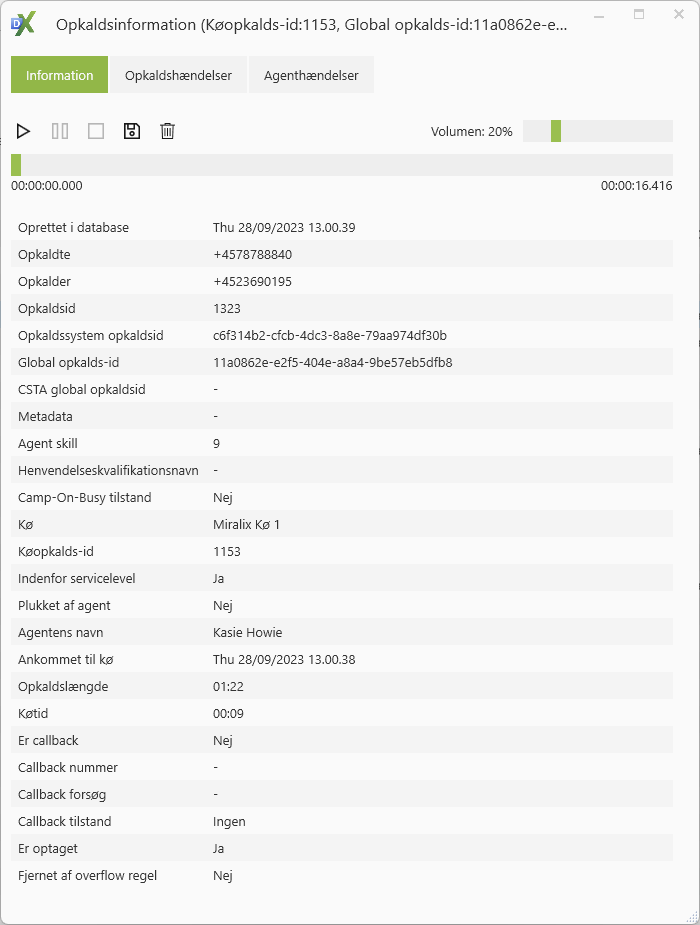The width and height of the screenshot is (700, 925).
Task: Switch to the Information tab
Action: click(x=59, y=75)
